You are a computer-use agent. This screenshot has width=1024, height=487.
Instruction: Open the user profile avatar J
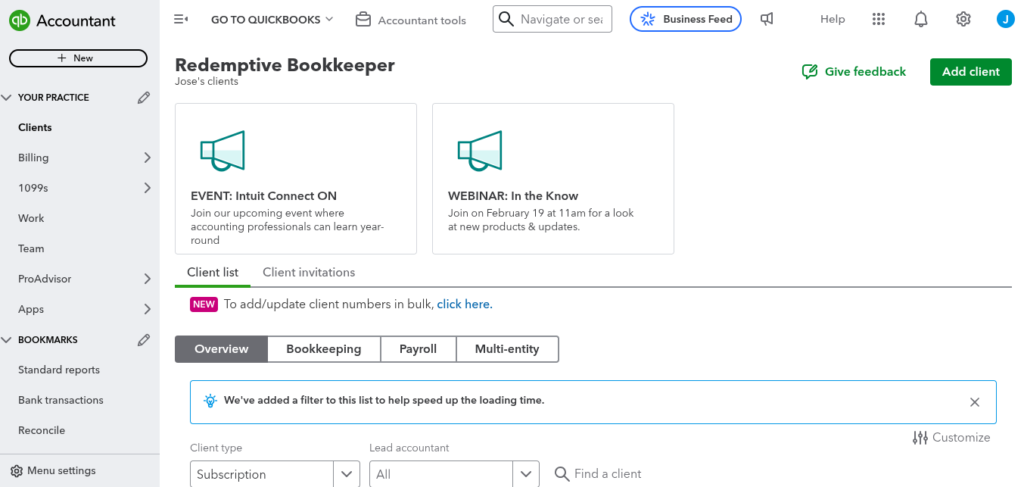click(1005, 20)
